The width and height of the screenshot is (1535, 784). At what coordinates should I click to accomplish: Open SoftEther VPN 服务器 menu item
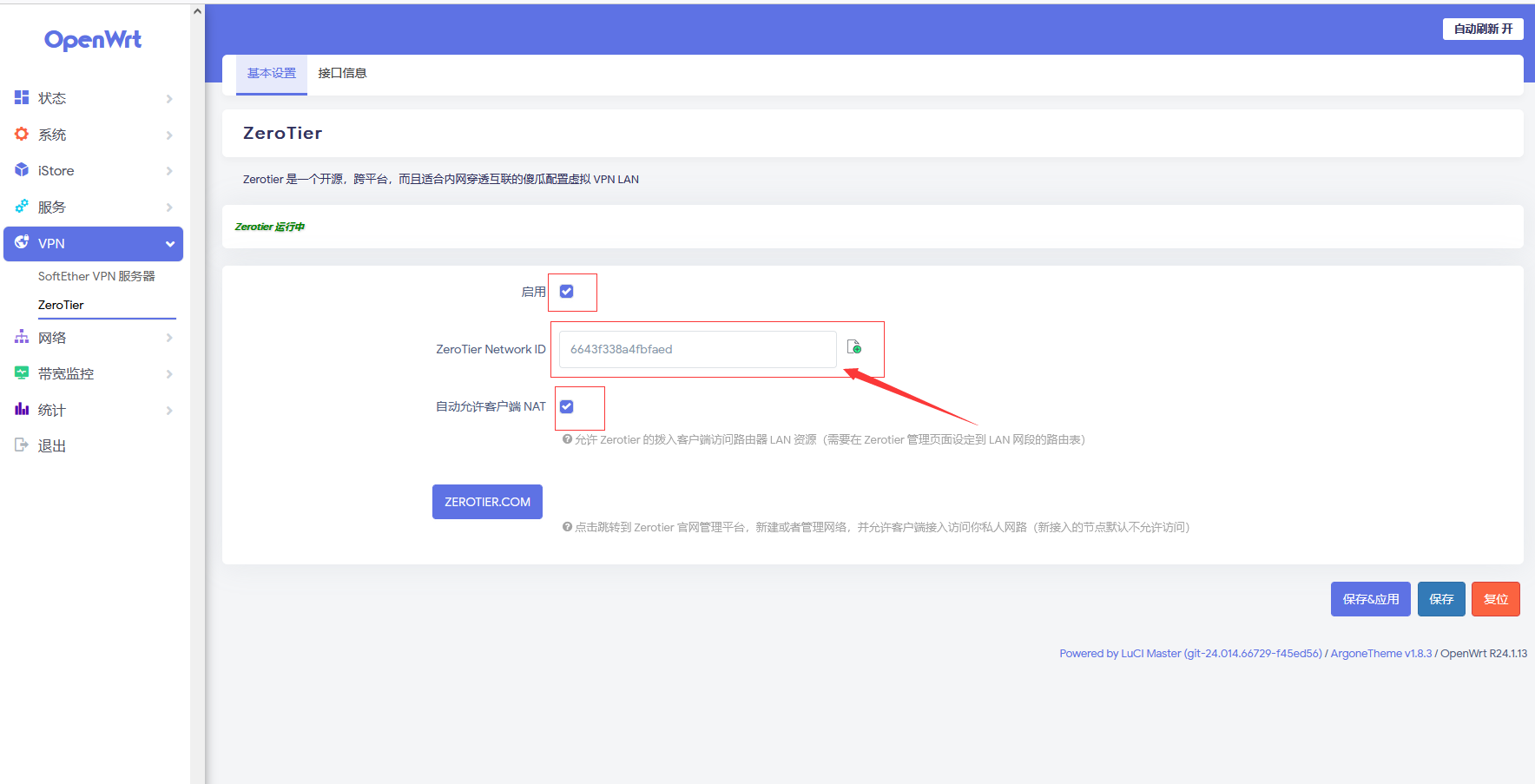(x=96, y=276)
